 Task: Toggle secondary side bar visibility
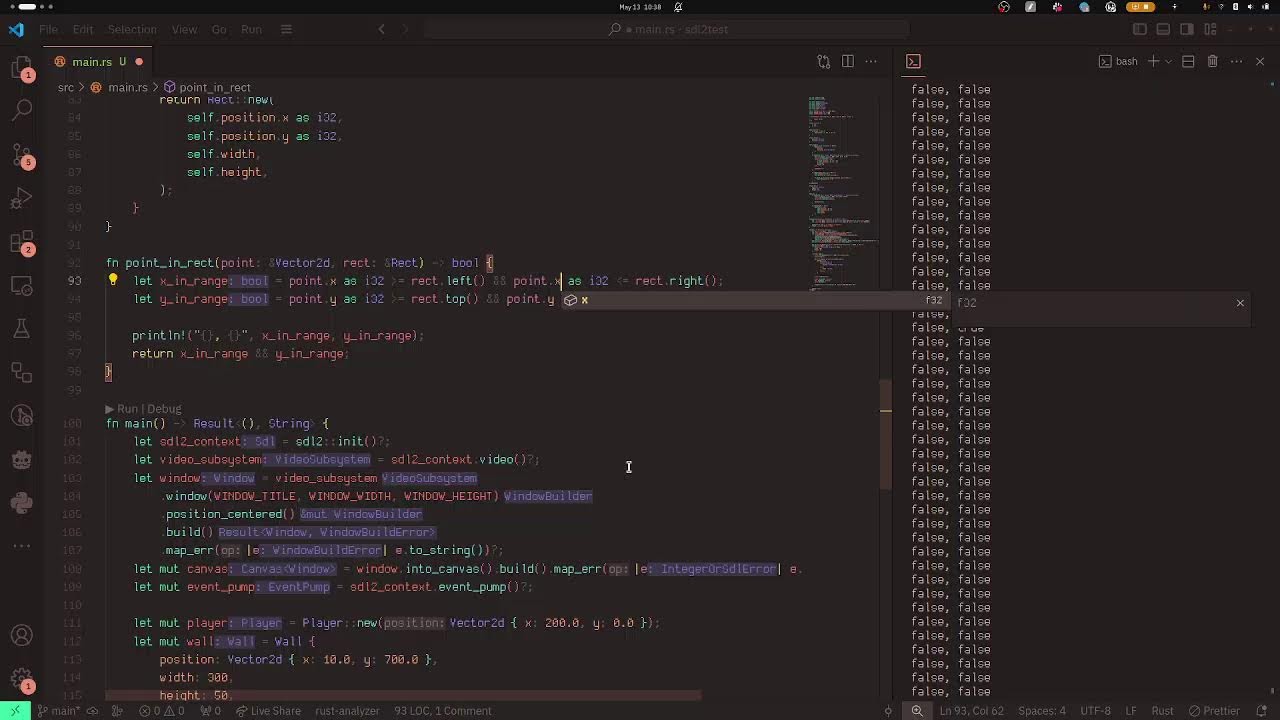[1187, 29]
